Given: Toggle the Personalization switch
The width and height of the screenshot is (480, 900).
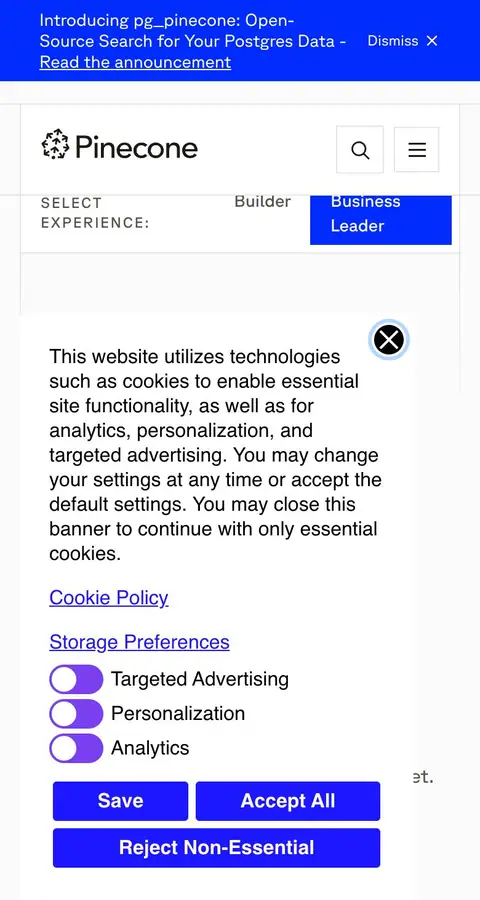Looking at the screenshot, I should tap(76, 714).
